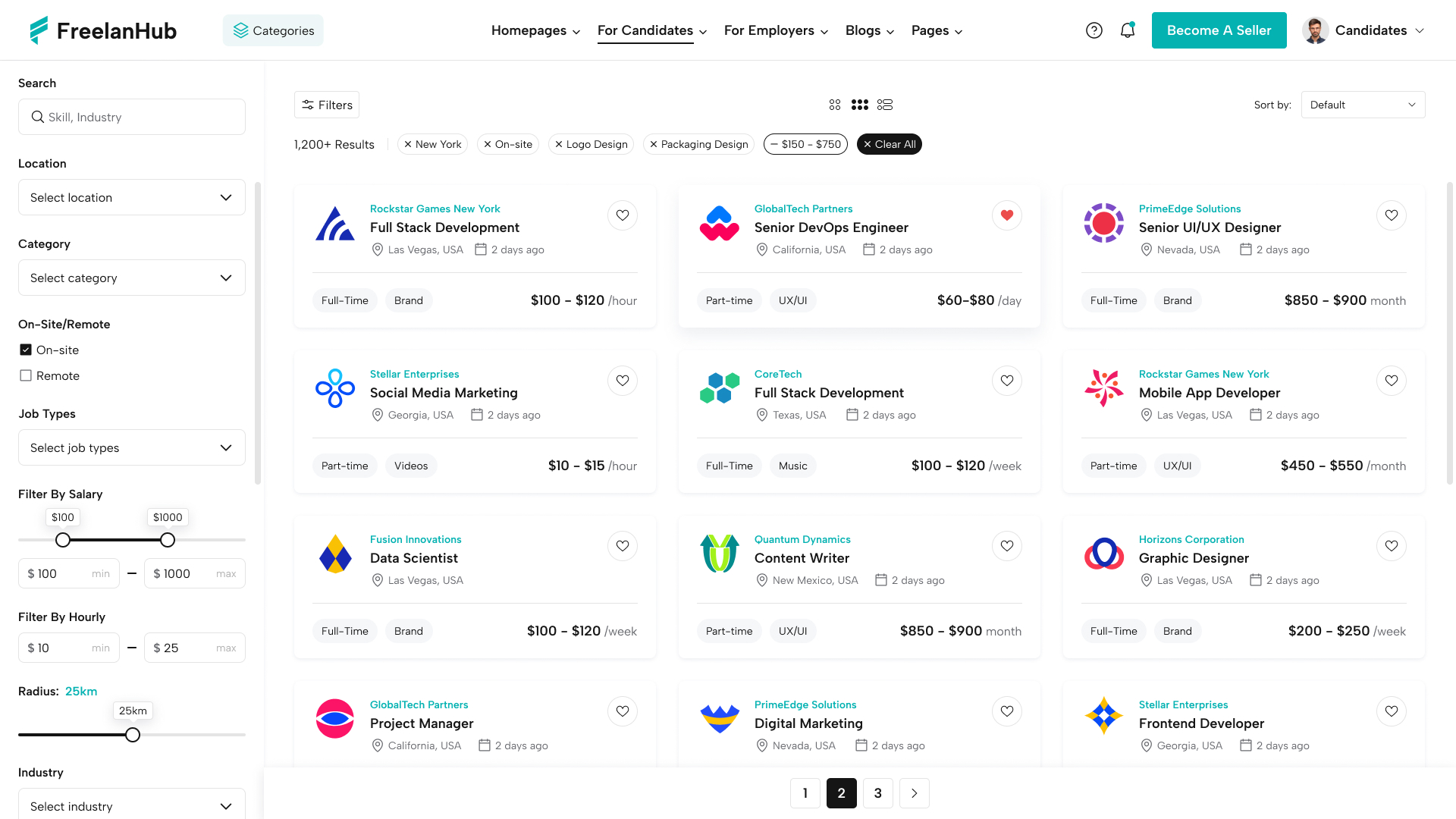1456x819 pixels.
Task: Open the Select location dropdown
Action: 131,197
